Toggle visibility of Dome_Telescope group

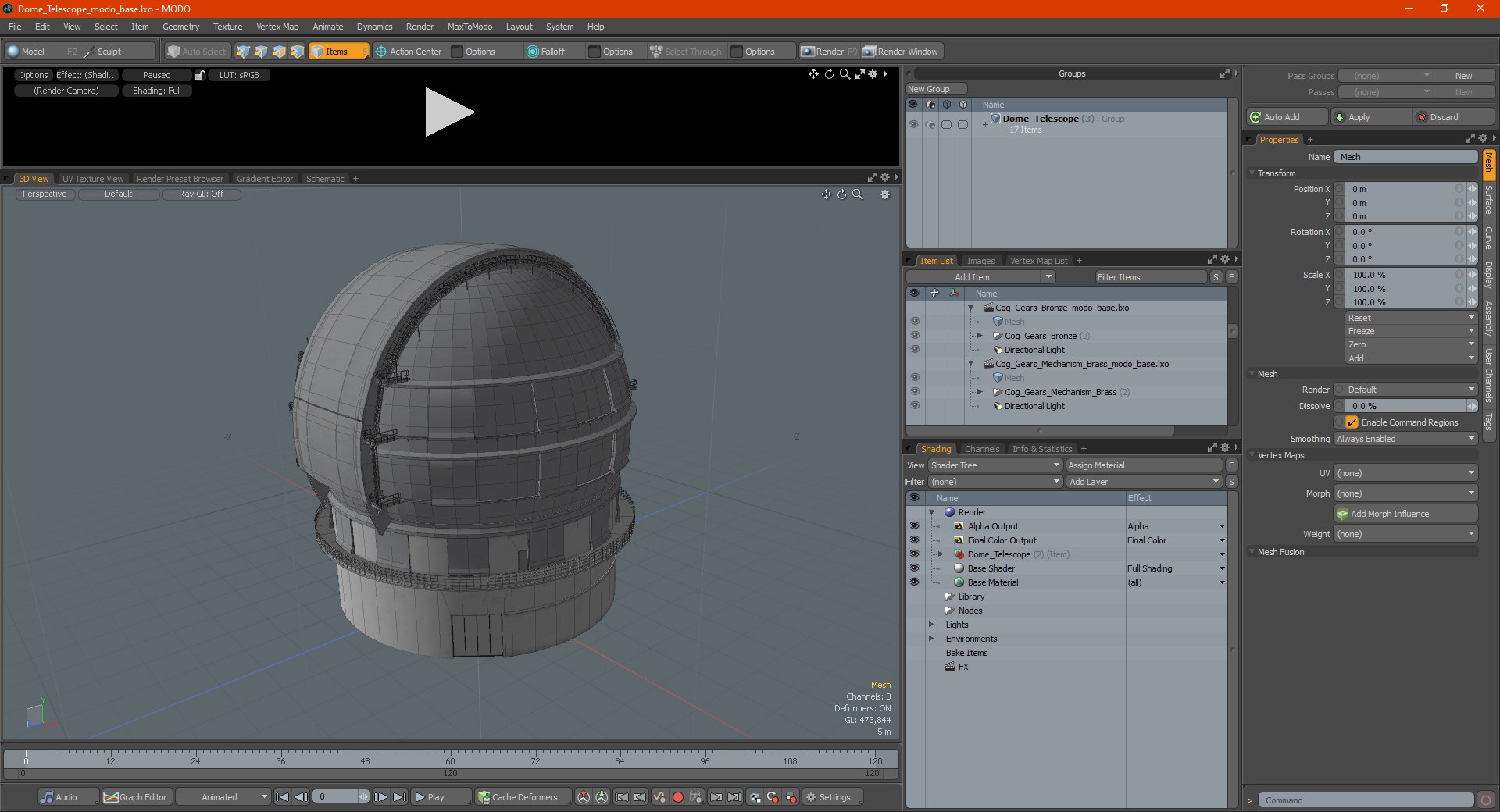click(913, 124)
